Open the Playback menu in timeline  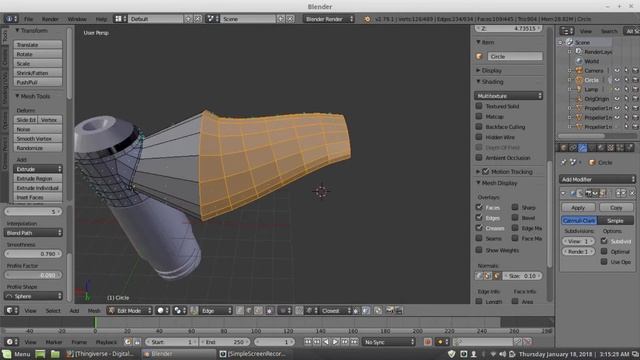pos(106,342)
